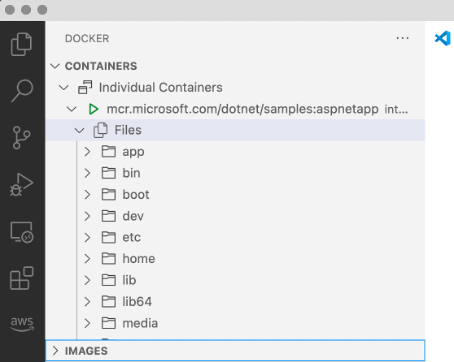Expand the home folder chevron
This screenshot has width=454, height=362.
click(x=87, y=259)
